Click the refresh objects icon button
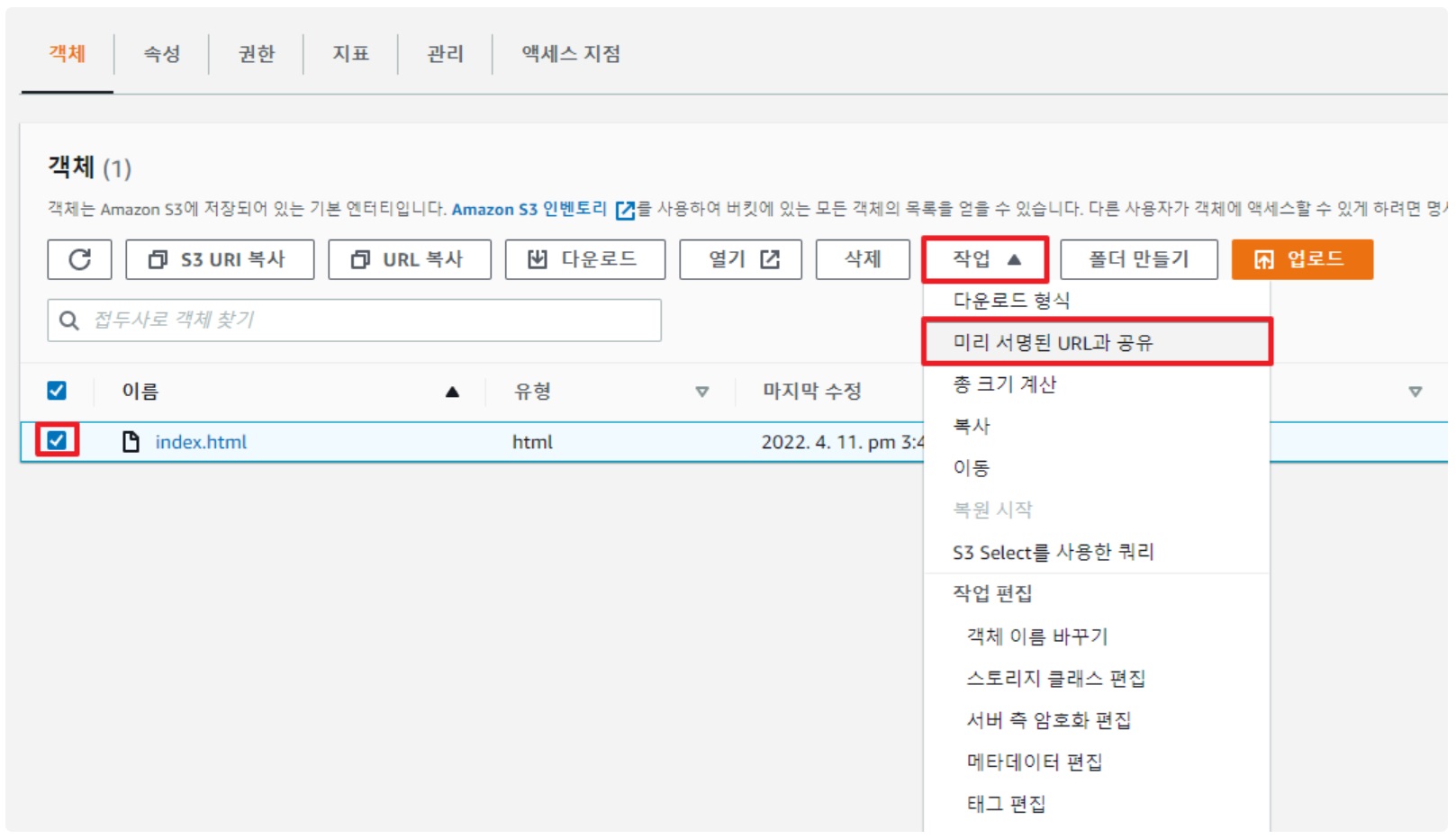1456x839 pixels. 79,259
